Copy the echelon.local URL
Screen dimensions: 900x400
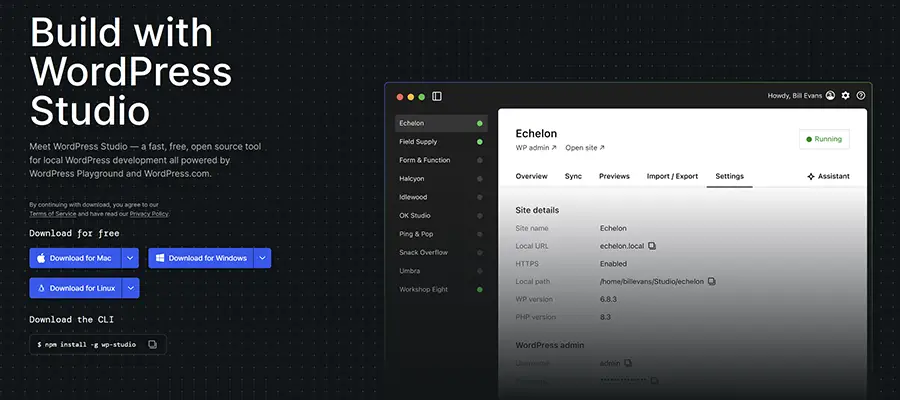pos(652,246)
